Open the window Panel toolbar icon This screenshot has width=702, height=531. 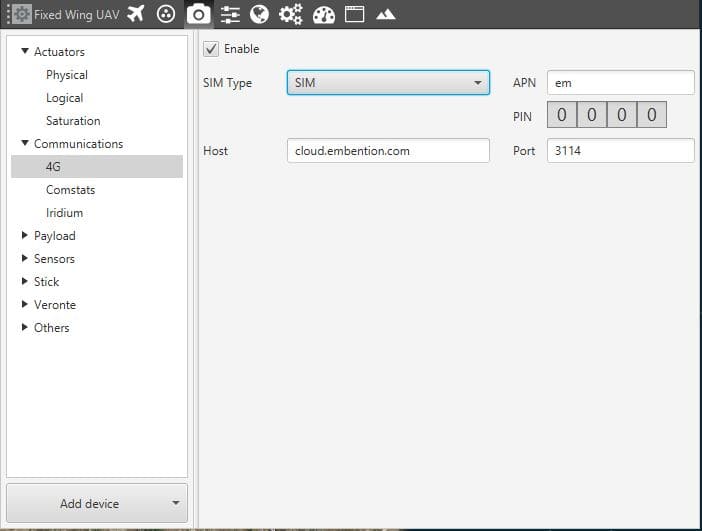(x=354, y=14)
